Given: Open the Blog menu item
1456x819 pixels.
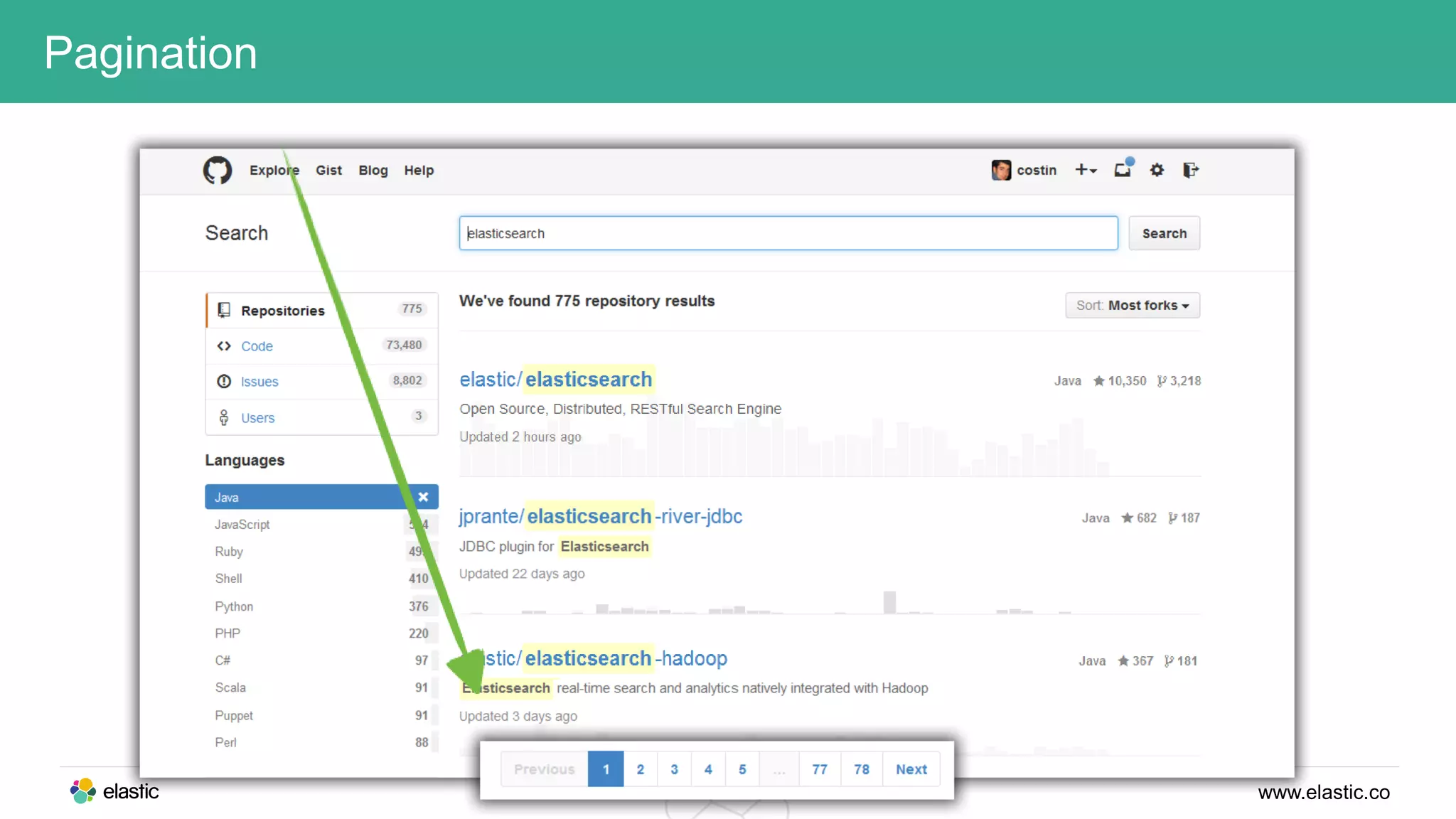Looking at the screenshot, I should coord(373,171).
